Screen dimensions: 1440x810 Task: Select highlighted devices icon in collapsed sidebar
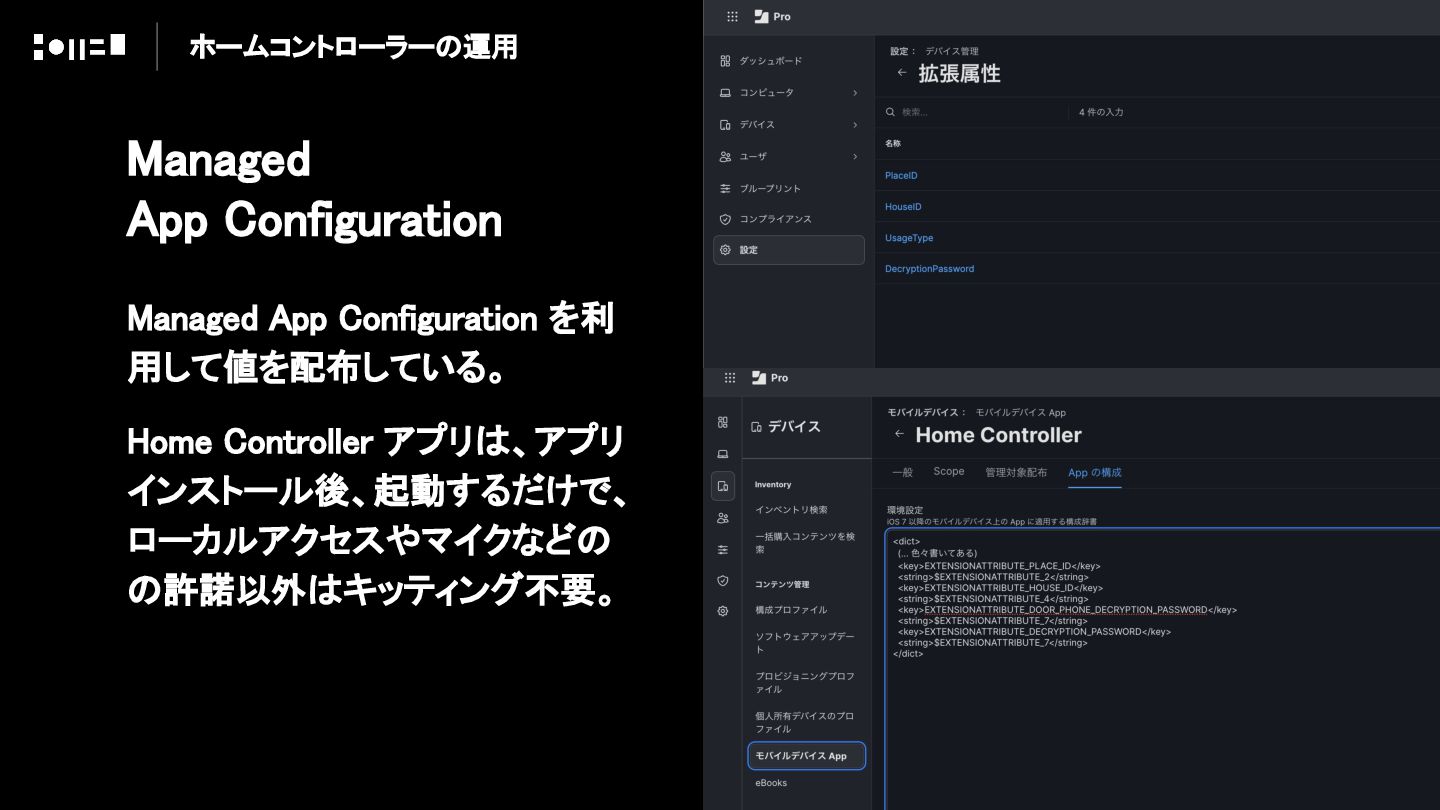(x=723, y=486)
